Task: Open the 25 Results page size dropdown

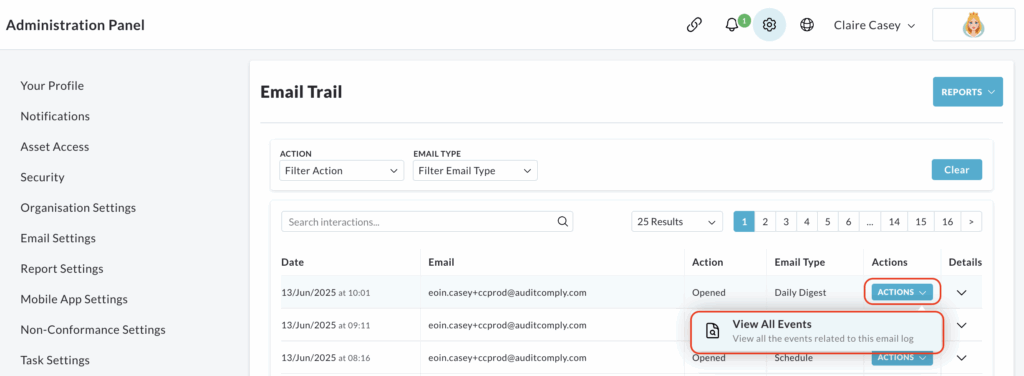Action: [677, 222]
